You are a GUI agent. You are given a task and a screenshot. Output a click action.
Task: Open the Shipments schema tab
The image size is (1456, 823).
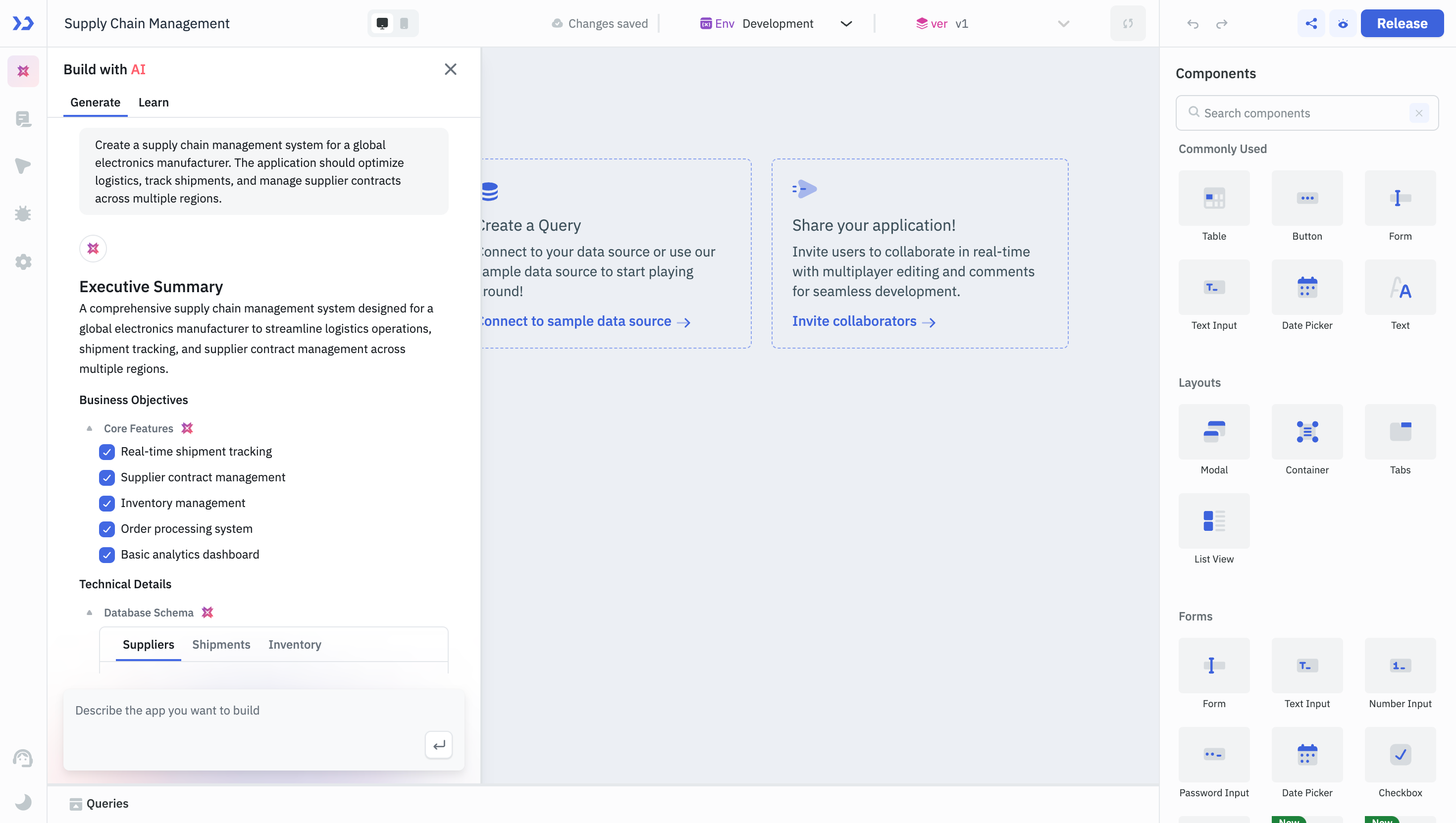(221, 645)
